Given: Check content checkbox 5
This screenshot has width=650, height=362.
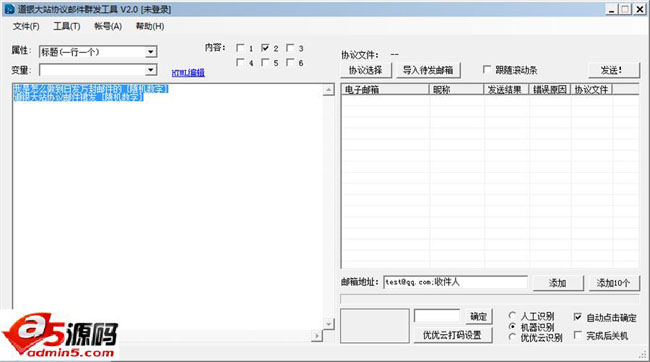Looking at the screenshot, I should pos(265,63).
